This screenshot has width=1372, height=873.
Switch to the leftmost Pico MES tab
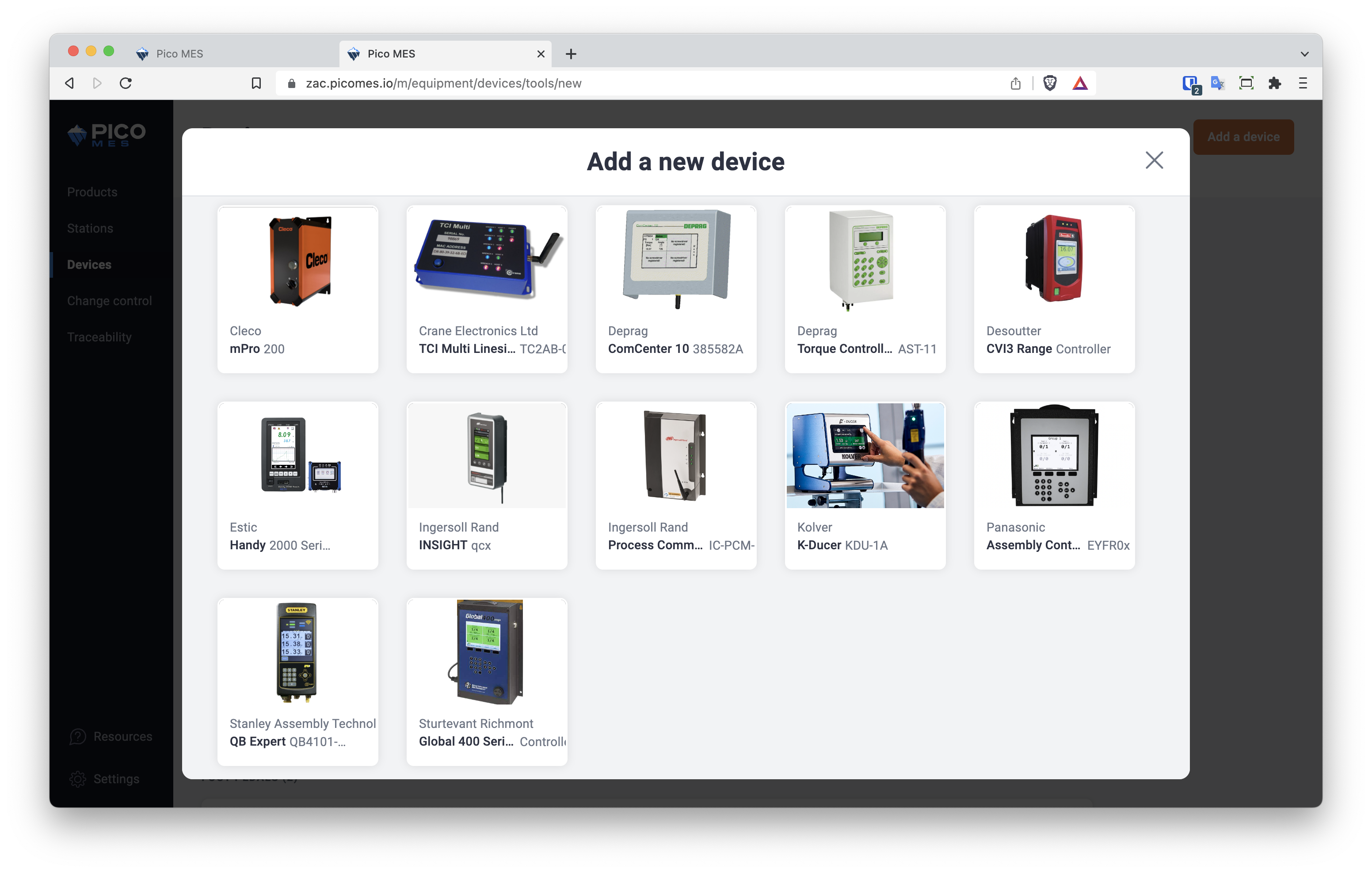point(179,53)
